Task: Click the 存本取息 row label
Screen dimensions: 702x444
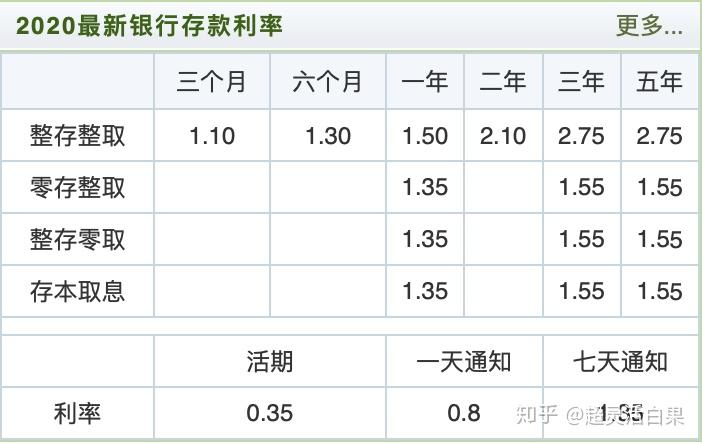Action: click(x=77, y=291)
